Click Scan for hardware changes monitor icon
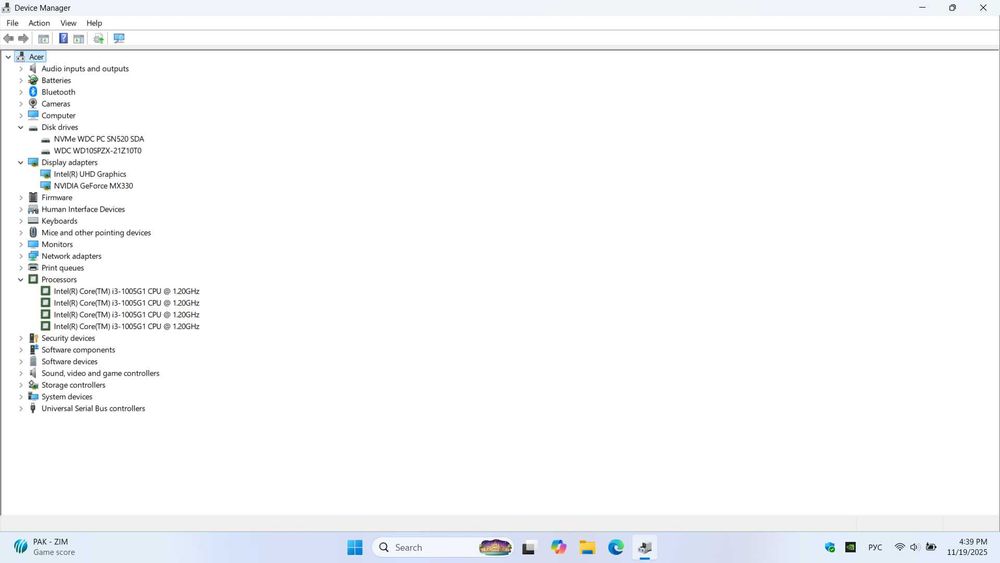The width and height of the screenshot is (1000, 563). 119,39
